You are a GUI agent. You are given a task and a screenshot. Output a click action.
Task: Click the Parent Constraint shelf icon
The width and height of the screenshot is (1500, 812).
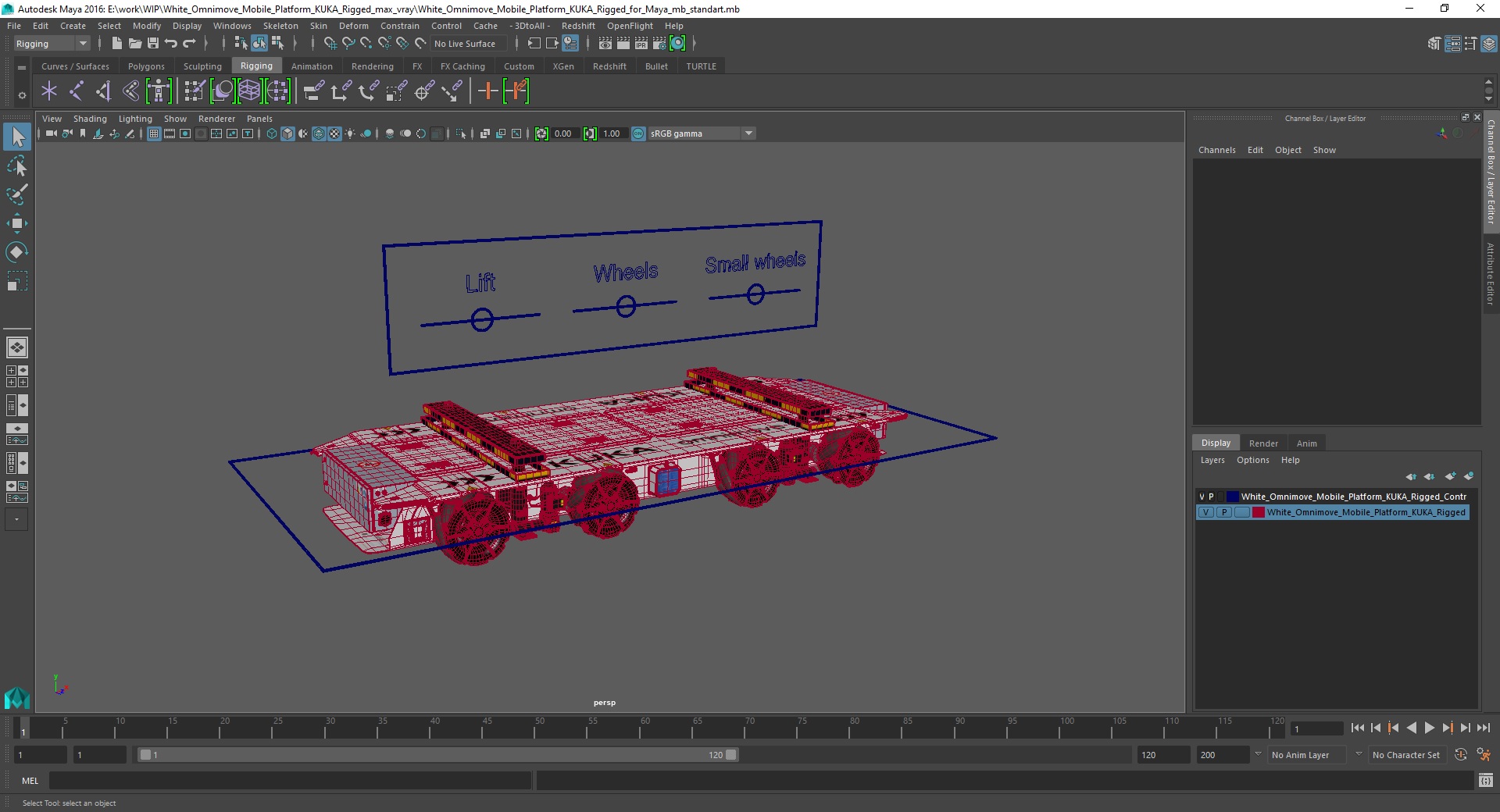point(314,91)
